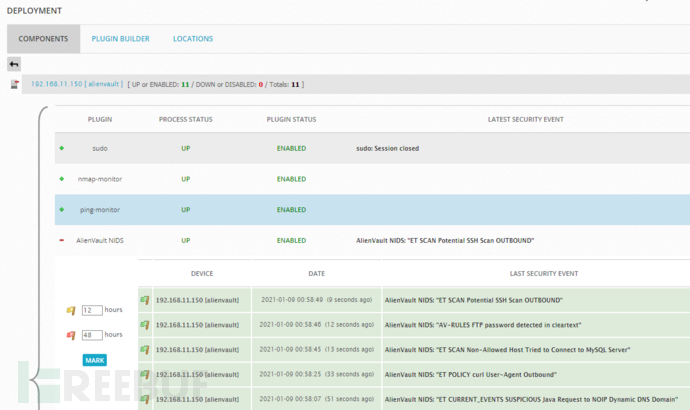
Task: Select the nmap-monitor plugin name
Action: pyautogui.click(x=100, y=179)
